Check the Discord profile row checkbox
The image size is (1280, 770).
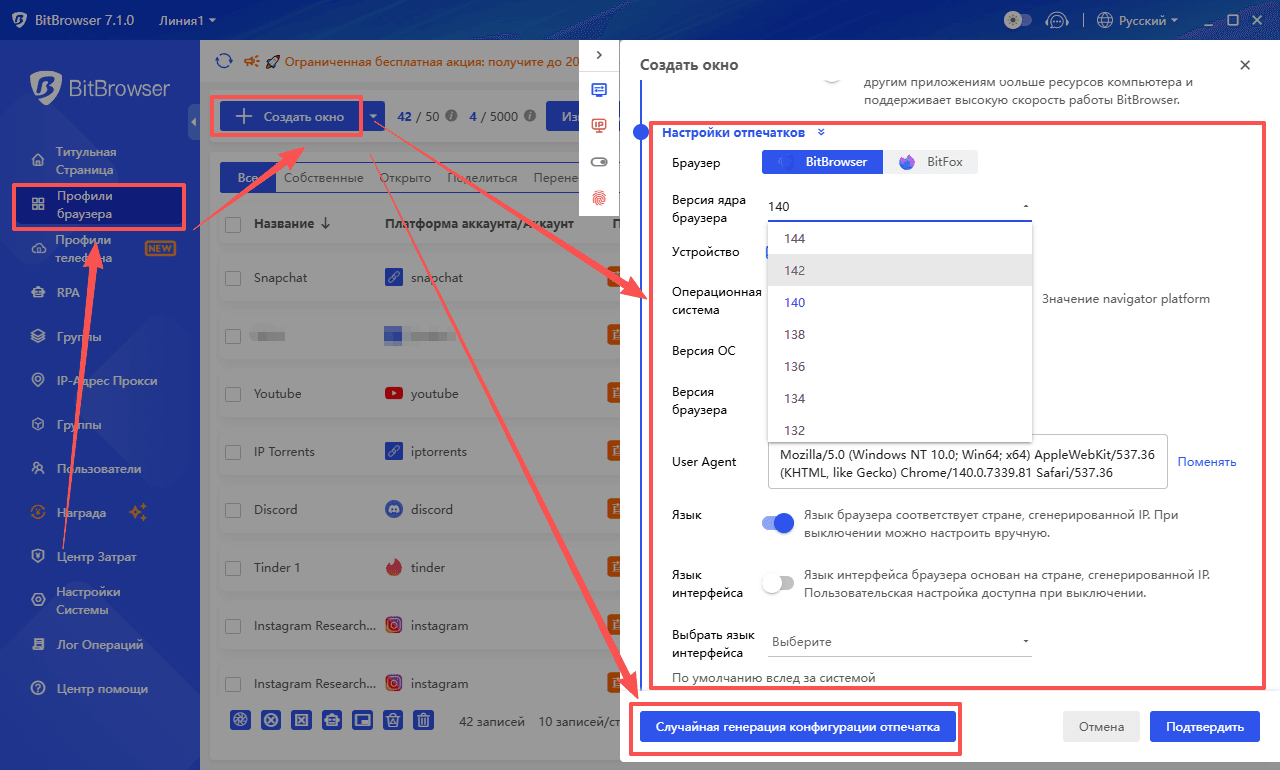coord(233,510)
